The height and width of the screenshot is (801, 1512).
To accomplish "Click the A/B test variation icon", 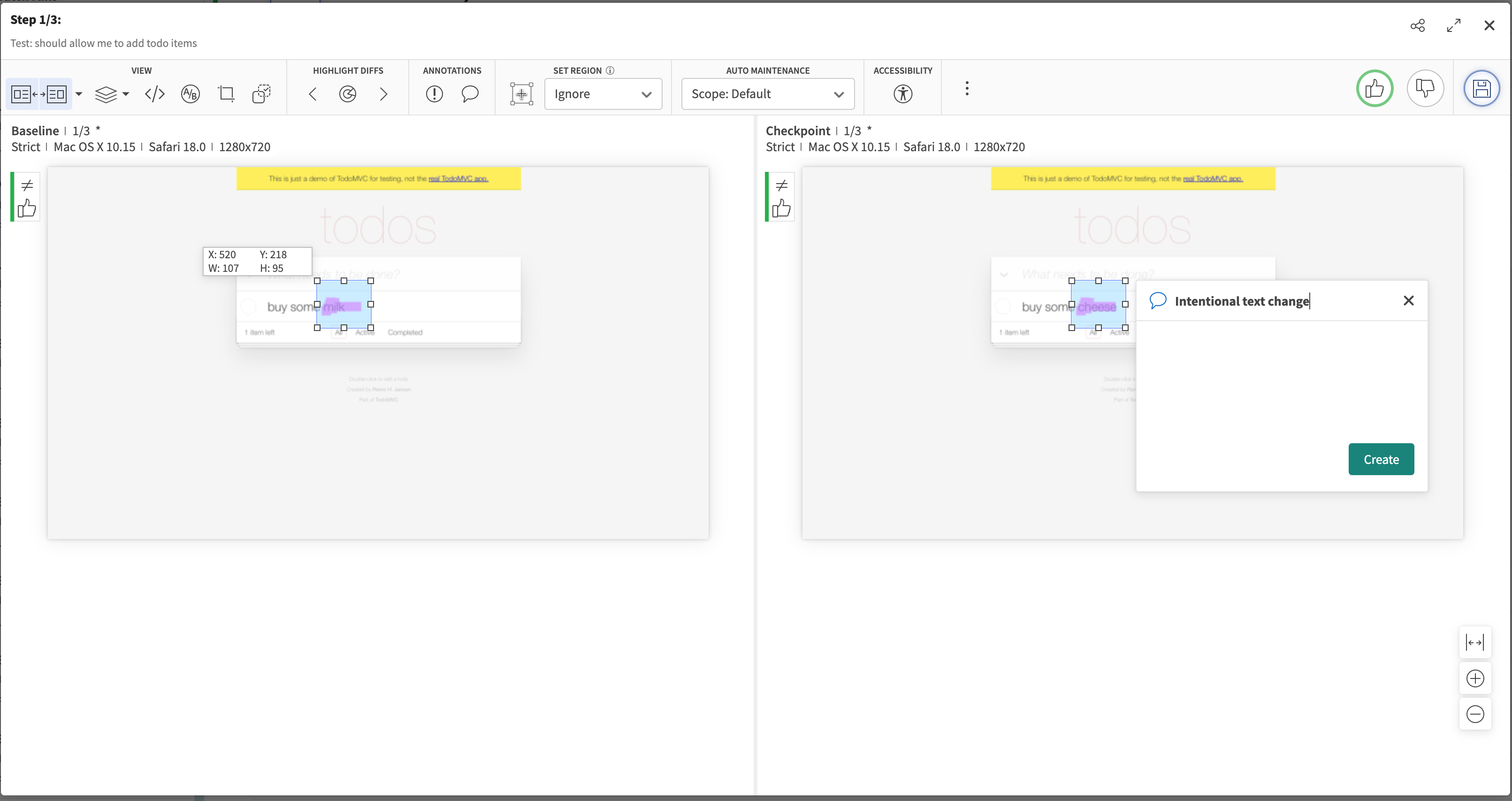I will (x=190, y=94).
